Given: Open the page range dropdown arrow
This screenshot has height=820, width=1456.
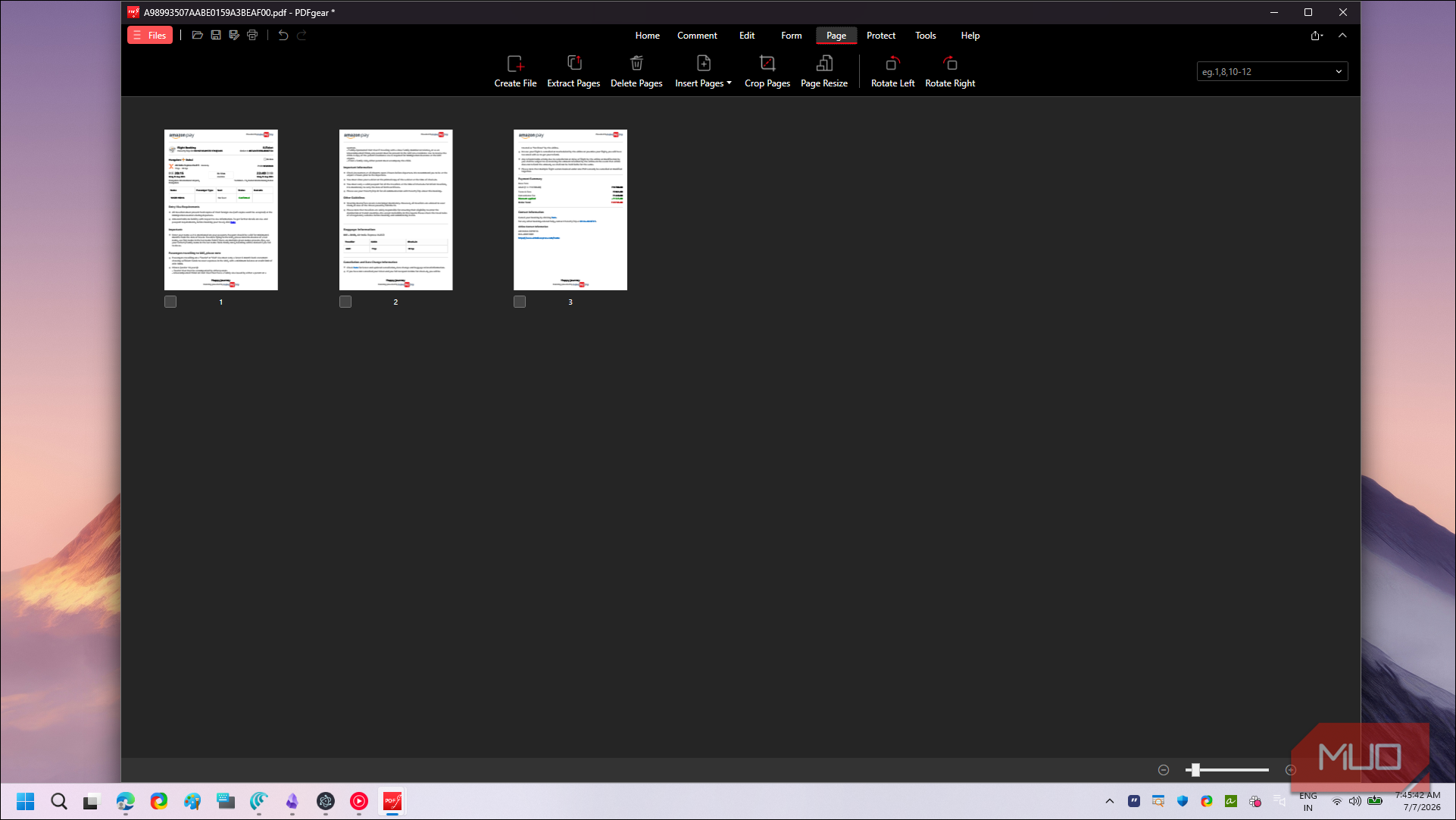Looking at the screenshot, I should [1339, 72].
